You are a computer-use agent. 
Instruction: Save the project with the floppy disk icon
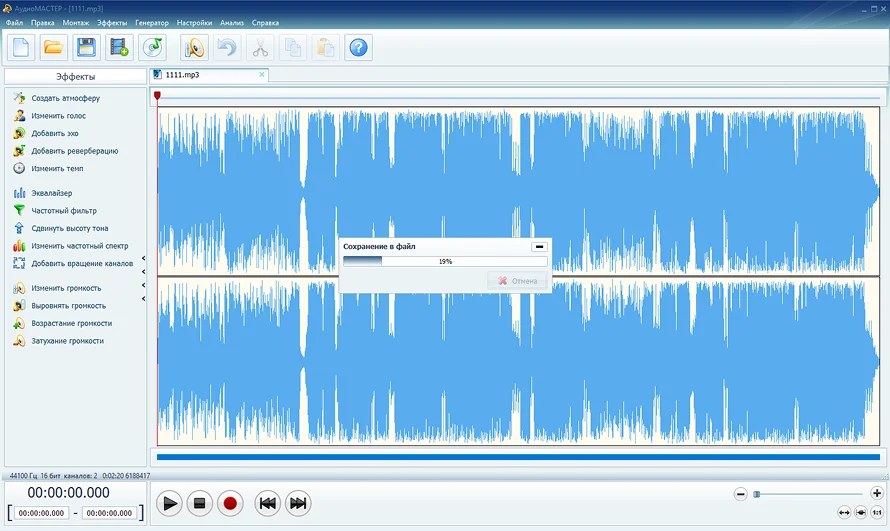(86, 48)
